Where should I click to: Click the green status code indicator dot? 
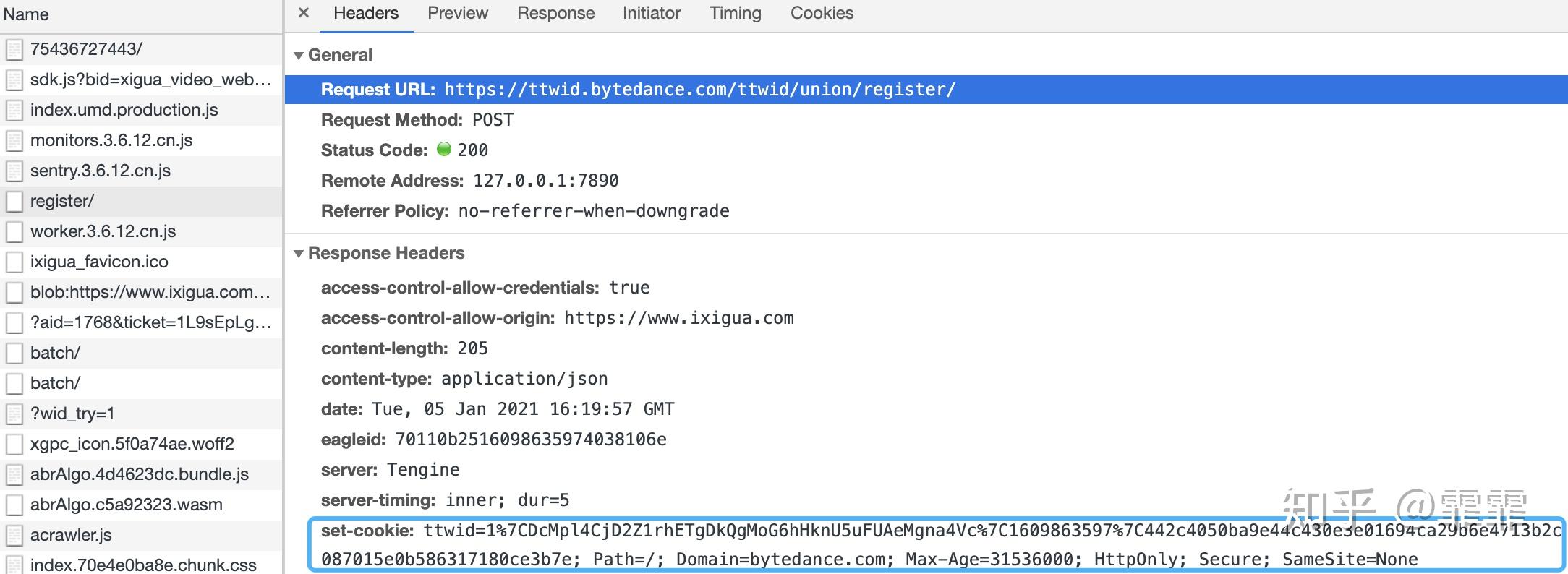(444, 149)
